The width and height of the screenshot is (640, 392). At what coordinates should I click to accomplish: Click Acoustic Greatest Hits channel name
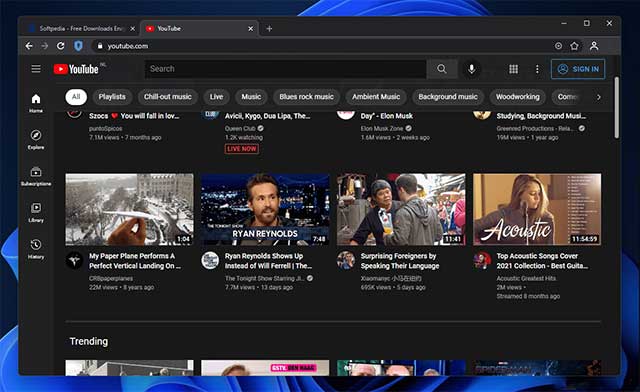(526, 278)
